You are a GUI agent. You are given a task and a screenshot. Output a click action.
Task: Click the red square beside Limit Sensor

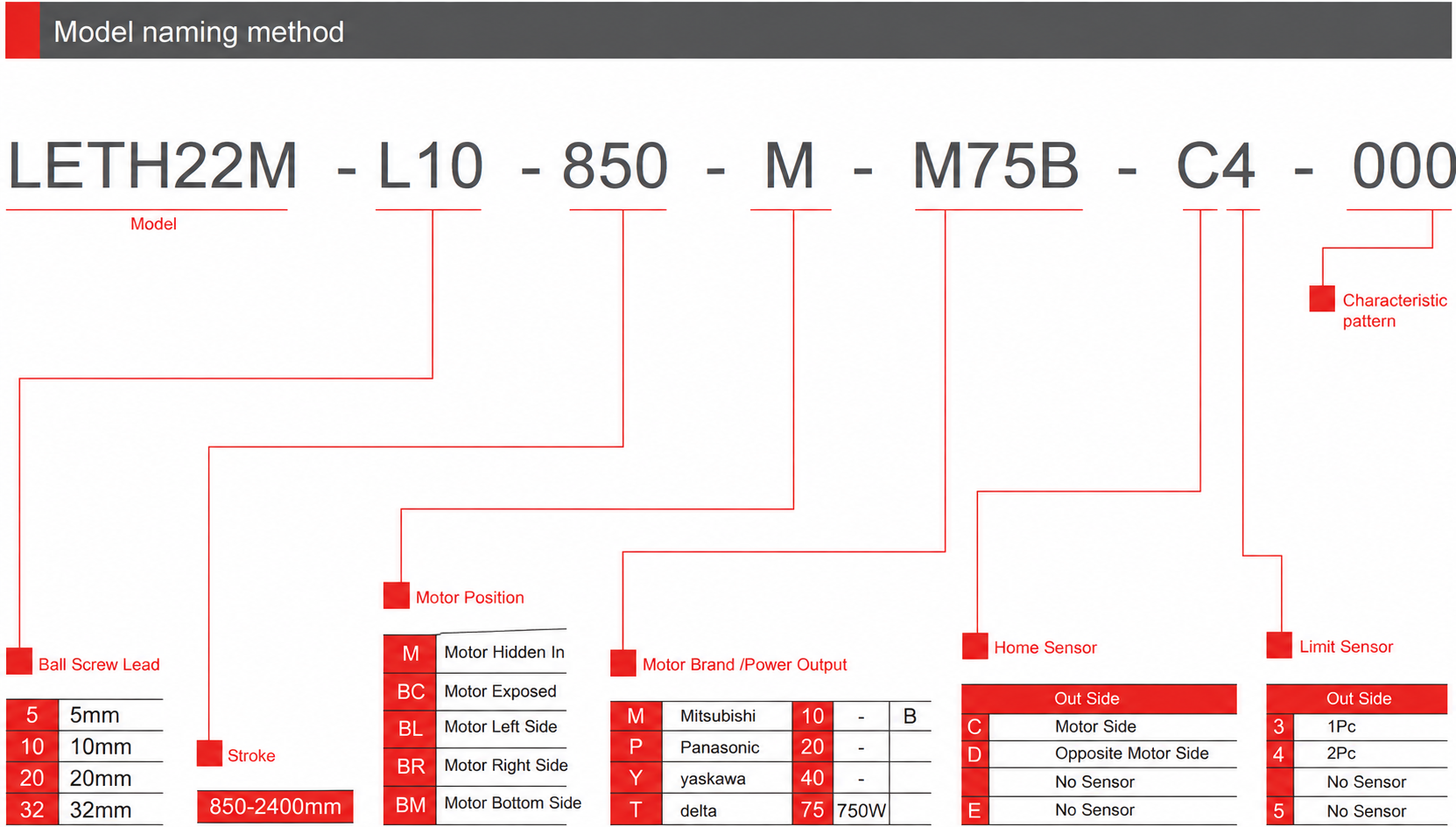pyautogui.click(x=1279, y=645)
